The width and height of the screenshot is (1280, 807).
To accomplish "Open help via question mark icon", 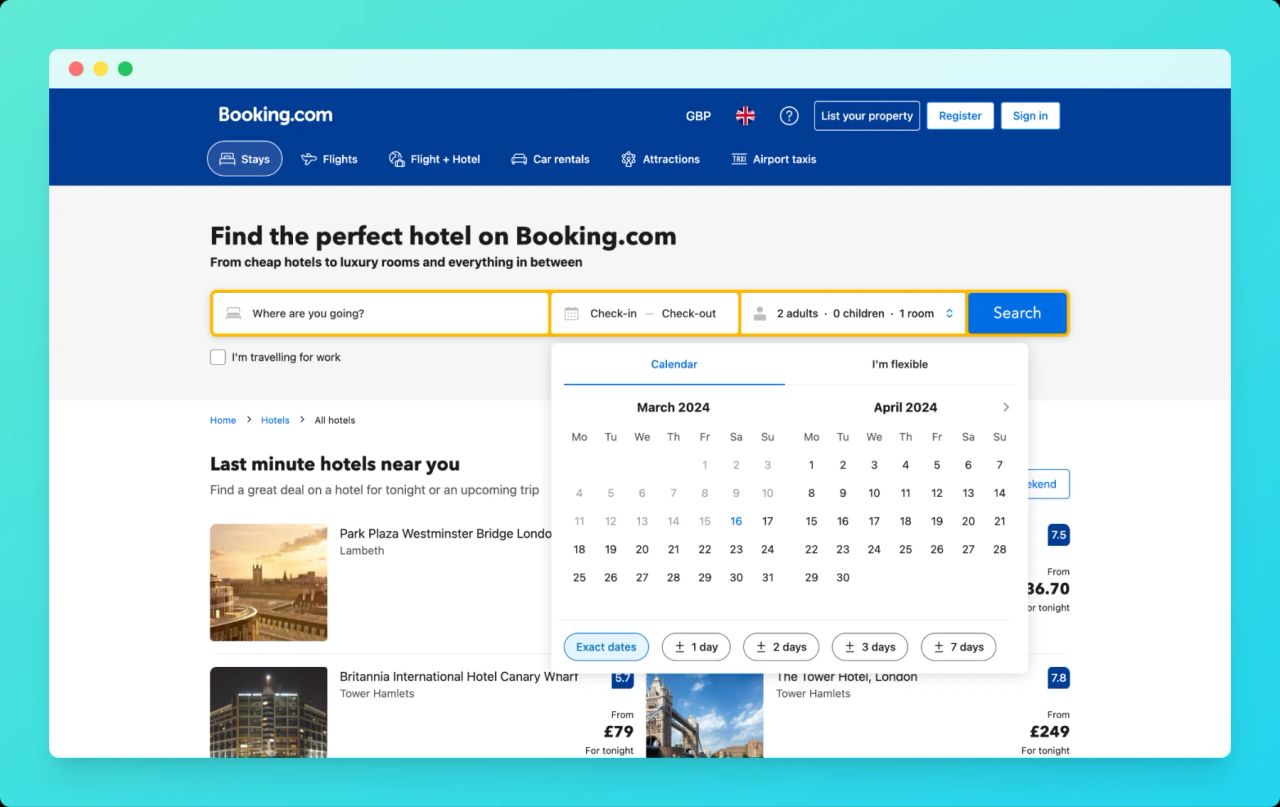I will (x=789, y=116).
